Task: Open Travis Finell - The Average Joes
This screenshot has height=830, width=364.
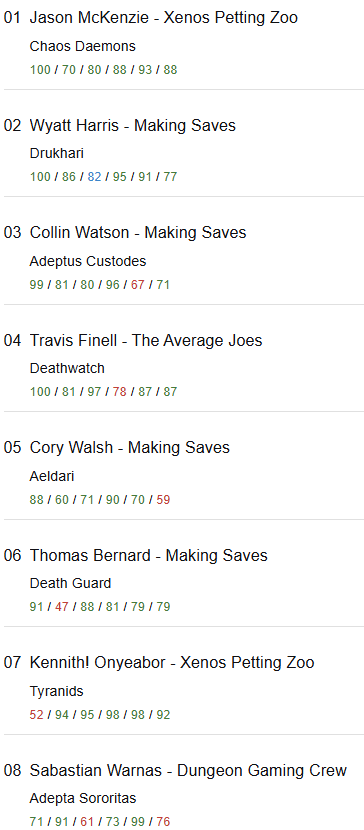Action: coord(146,340)
